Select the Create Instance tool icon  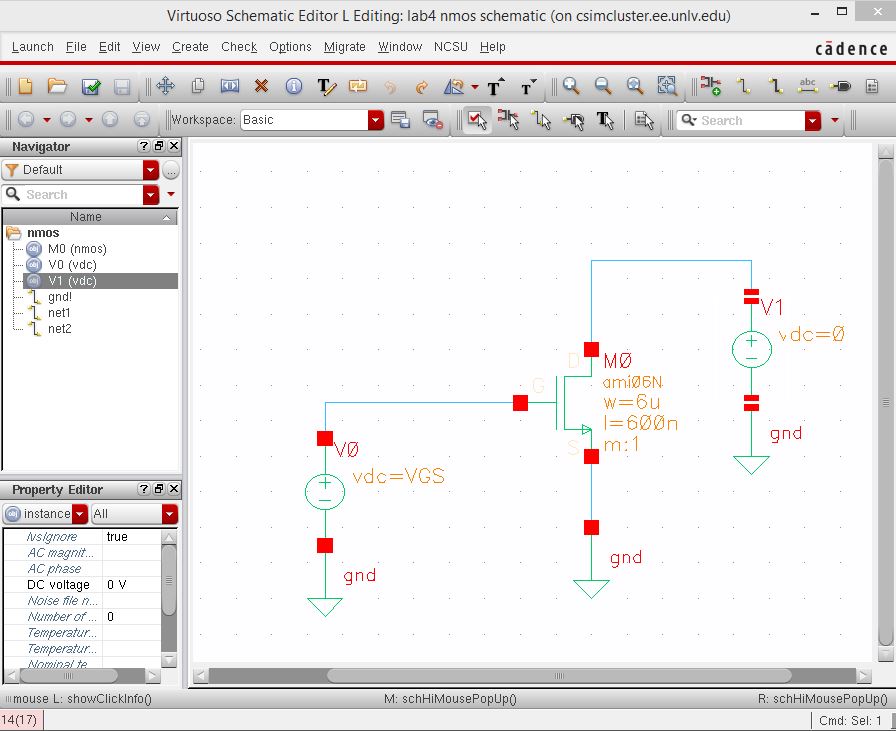click(711, 87)
